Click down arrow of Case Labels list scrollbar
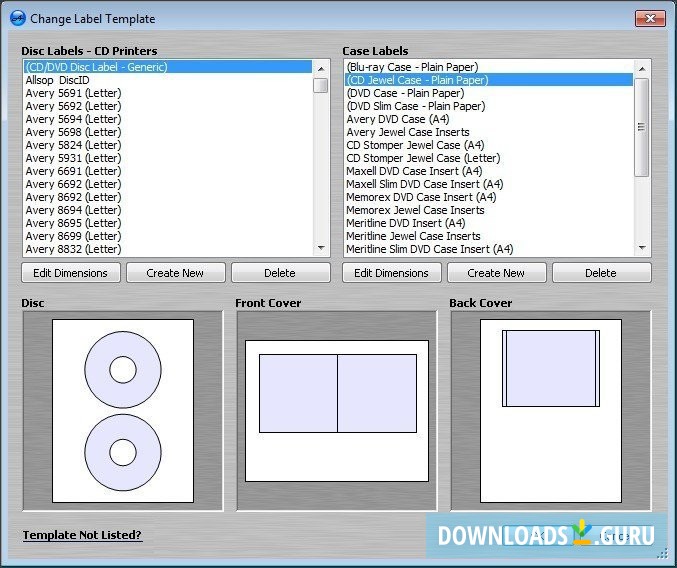 [642, 248]
